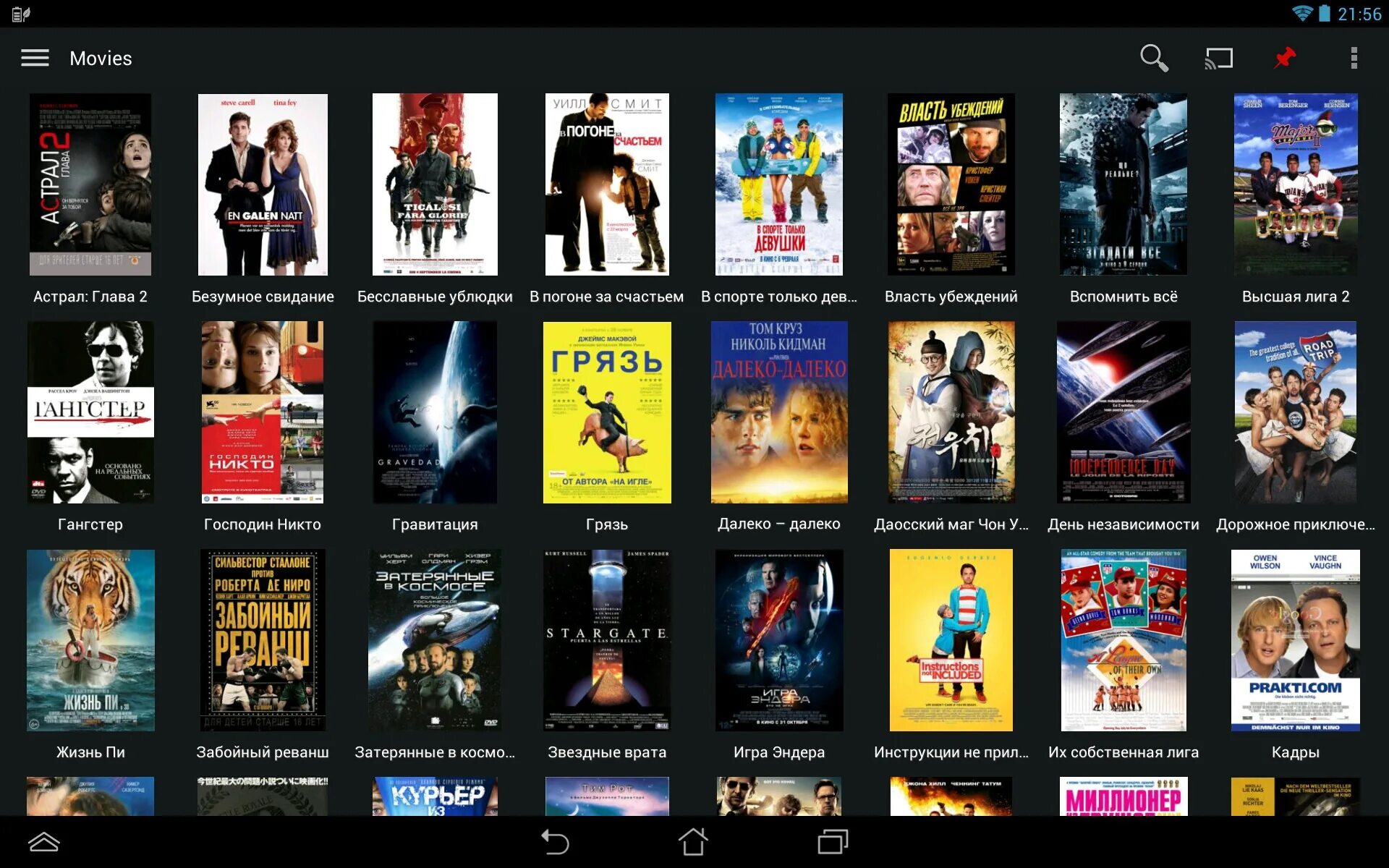Select the title text В погоне за счастьем
The width and height of the screenshot is (1389, 868).
pos(607,297)
